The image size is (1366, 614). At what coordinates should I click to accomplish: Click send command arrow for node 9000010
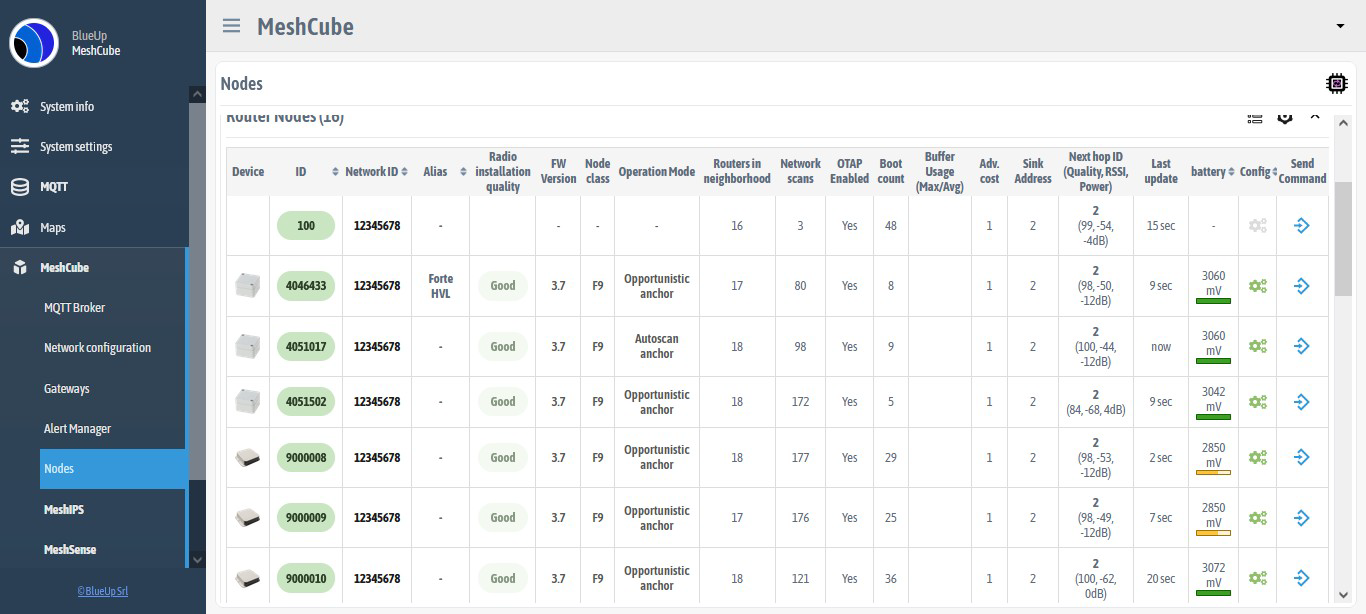pos(1301,578)
